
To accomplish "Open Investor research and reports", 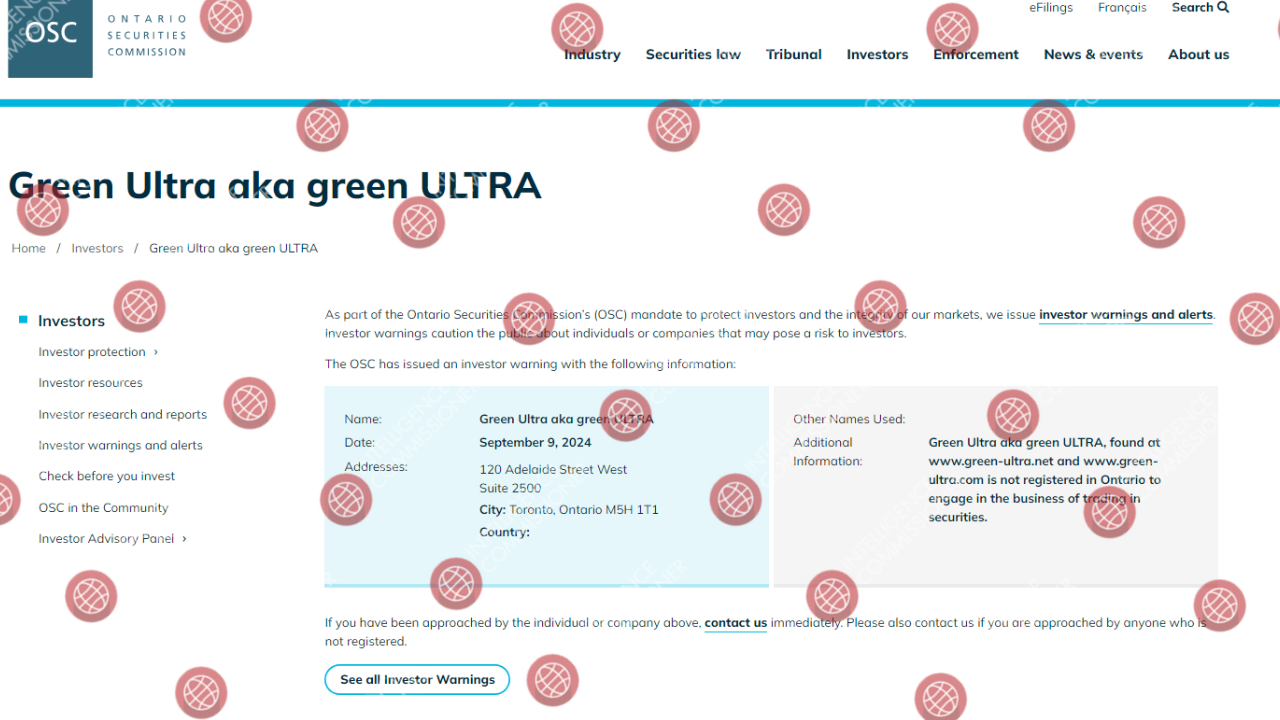I will click(122, 414).
